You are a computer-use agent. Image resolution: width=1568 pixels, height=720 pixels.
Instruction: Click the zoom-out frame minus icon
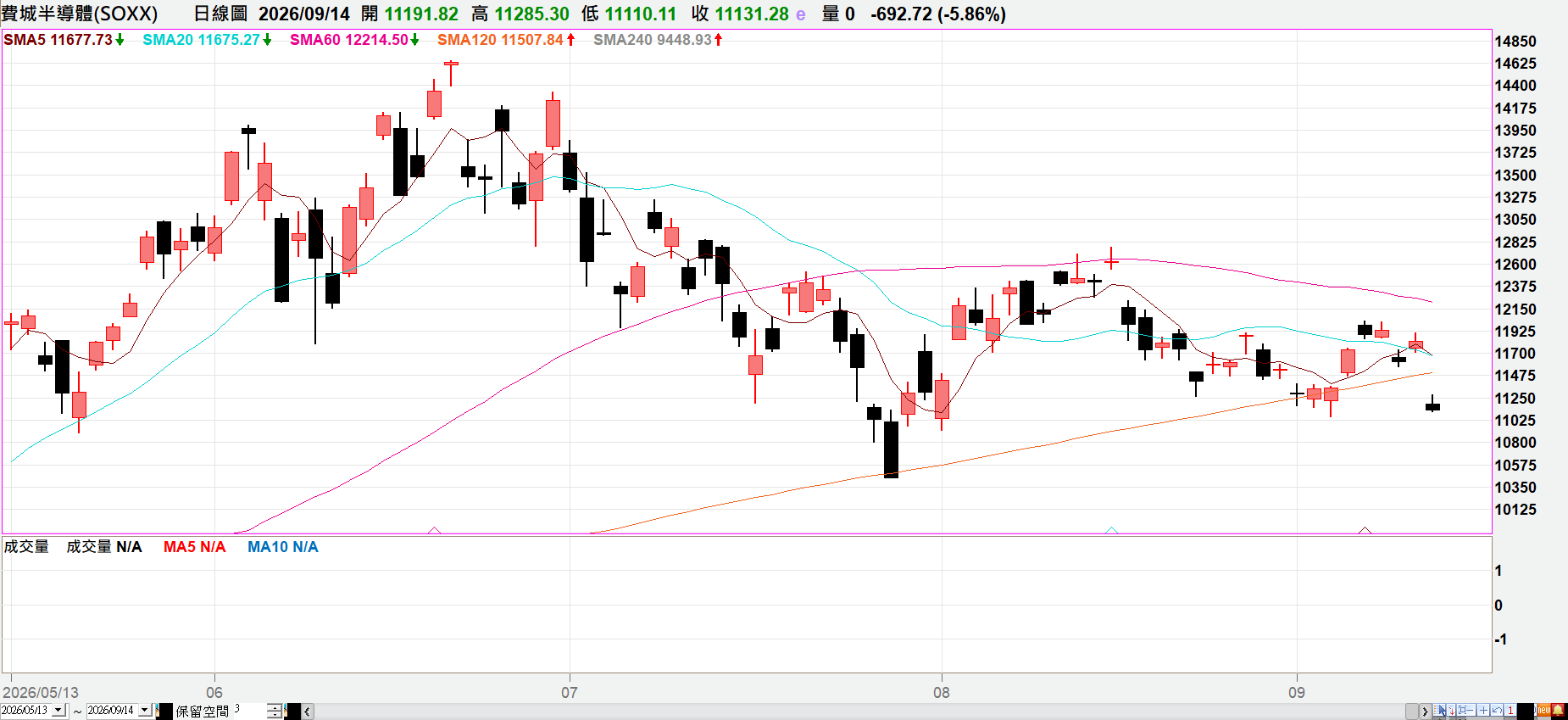pyautogui.click(x=1466, y=710)
